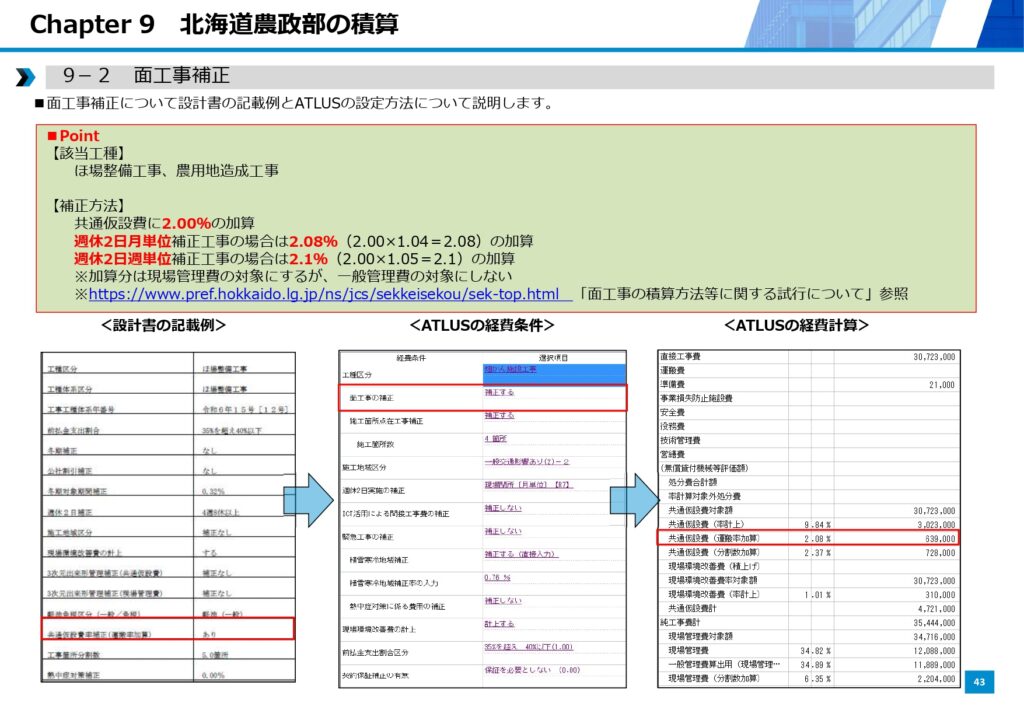1024x724 pixels.
Task: Click the page number 43 badge
Action: tap(980, 682)
